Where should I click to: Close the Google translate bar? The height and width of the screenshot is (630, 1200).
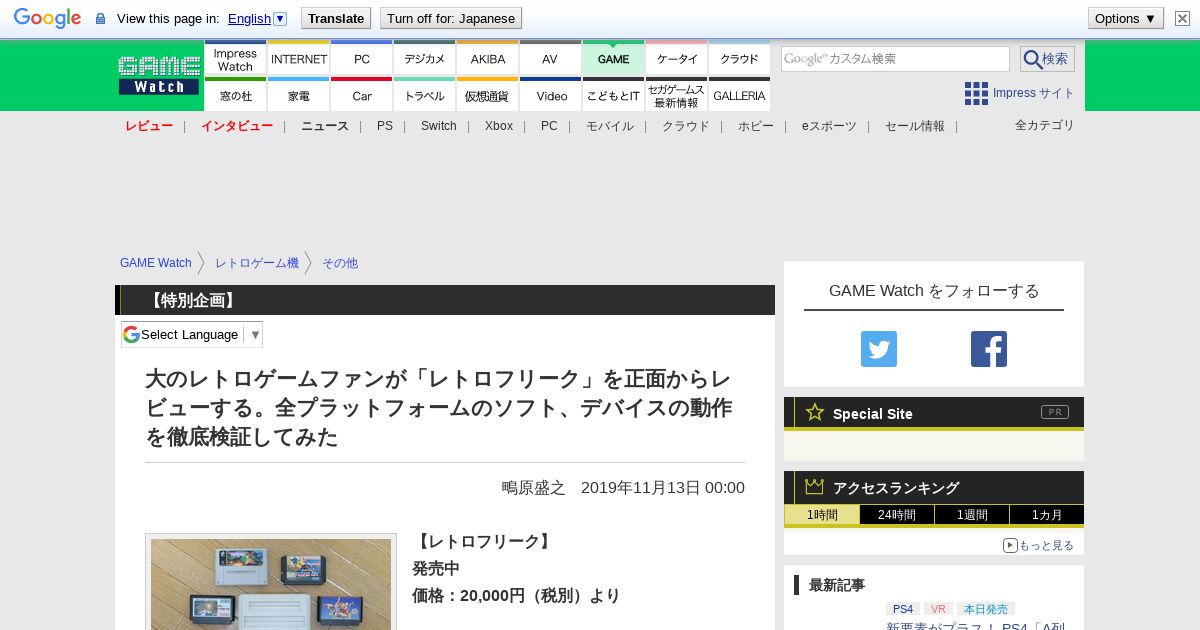pos(1182,18)
